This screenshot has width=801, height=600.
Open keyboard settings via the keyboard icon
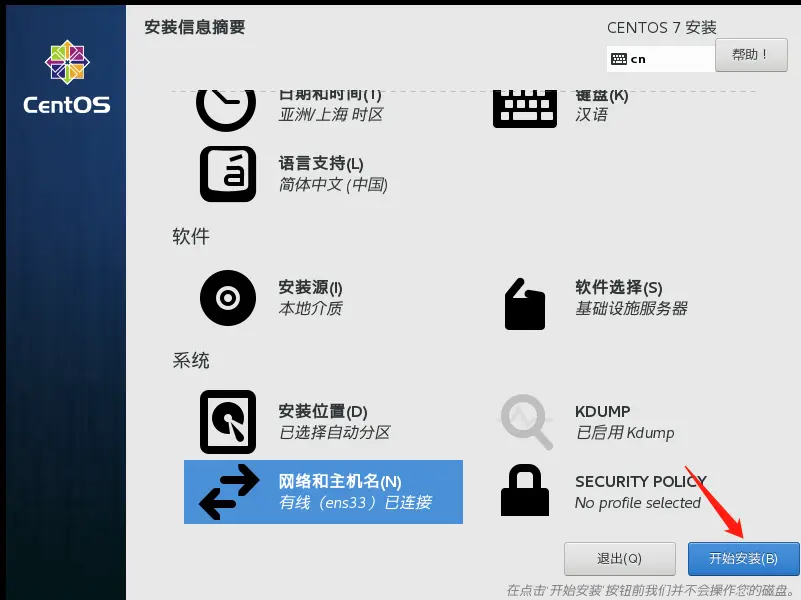point(524,107)
